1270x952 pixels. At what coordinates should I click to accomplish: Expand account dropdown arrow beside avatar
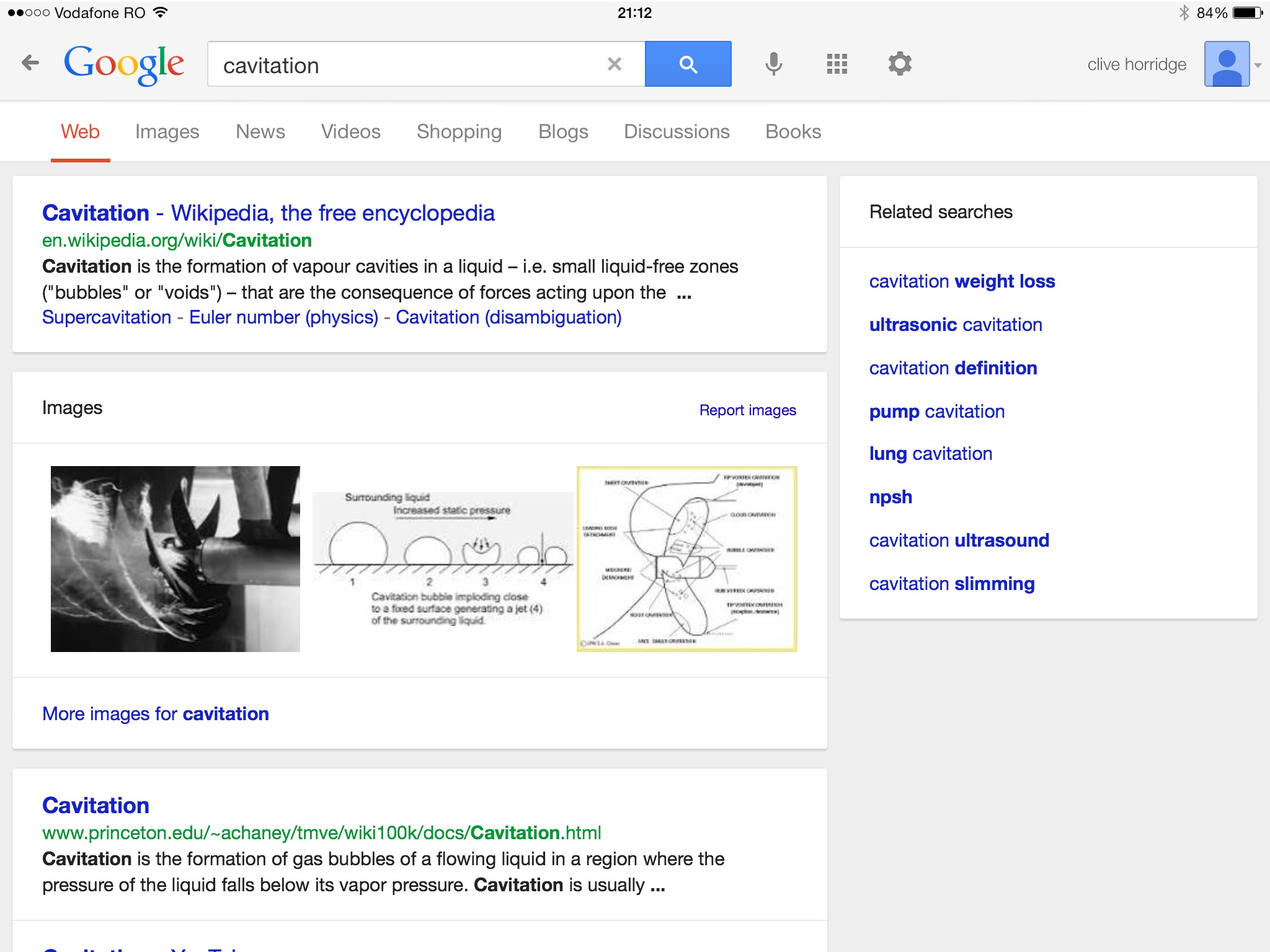1258,65
